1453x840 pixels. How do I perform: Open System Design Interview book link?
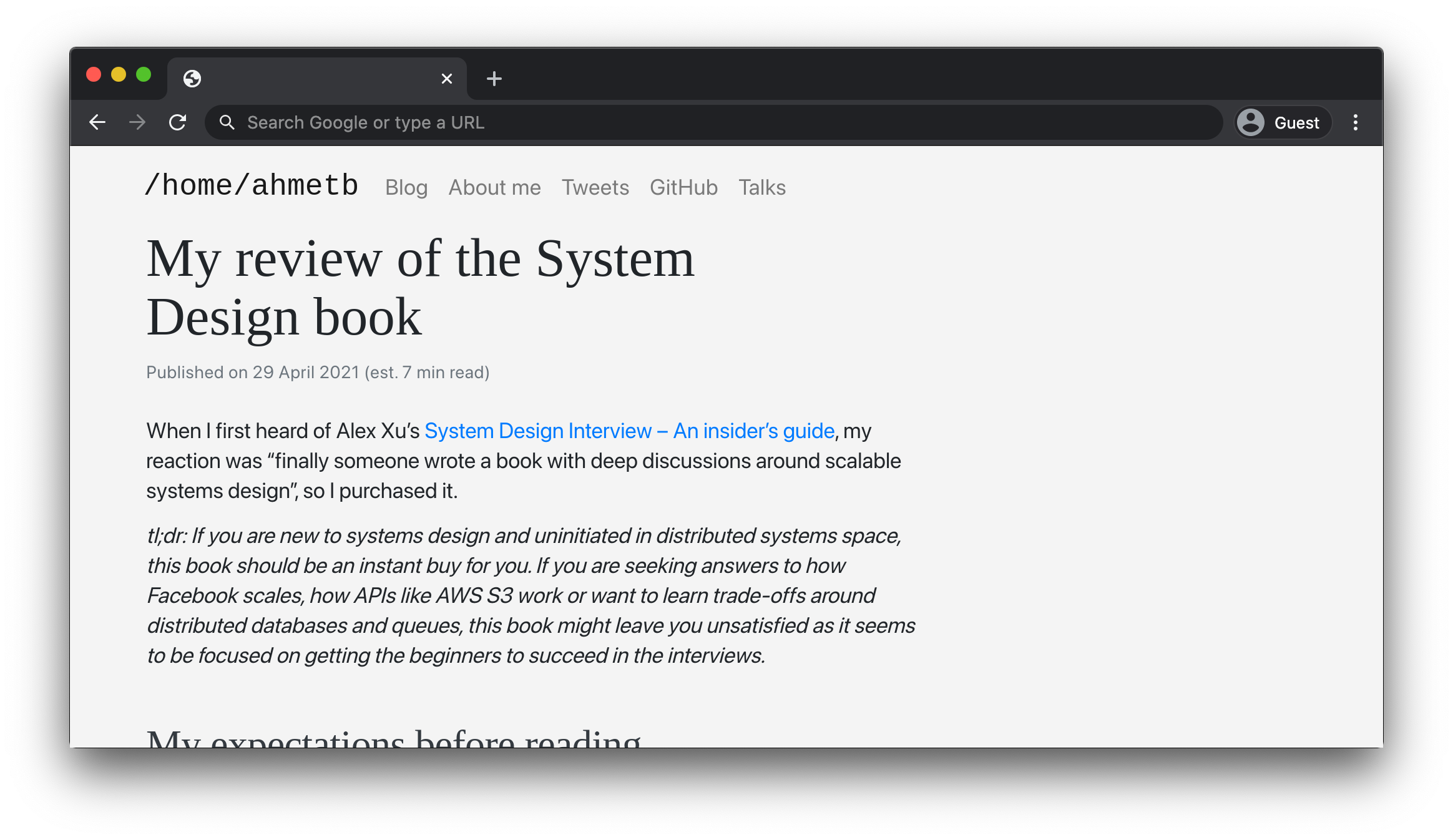click(x=629, y=431)
